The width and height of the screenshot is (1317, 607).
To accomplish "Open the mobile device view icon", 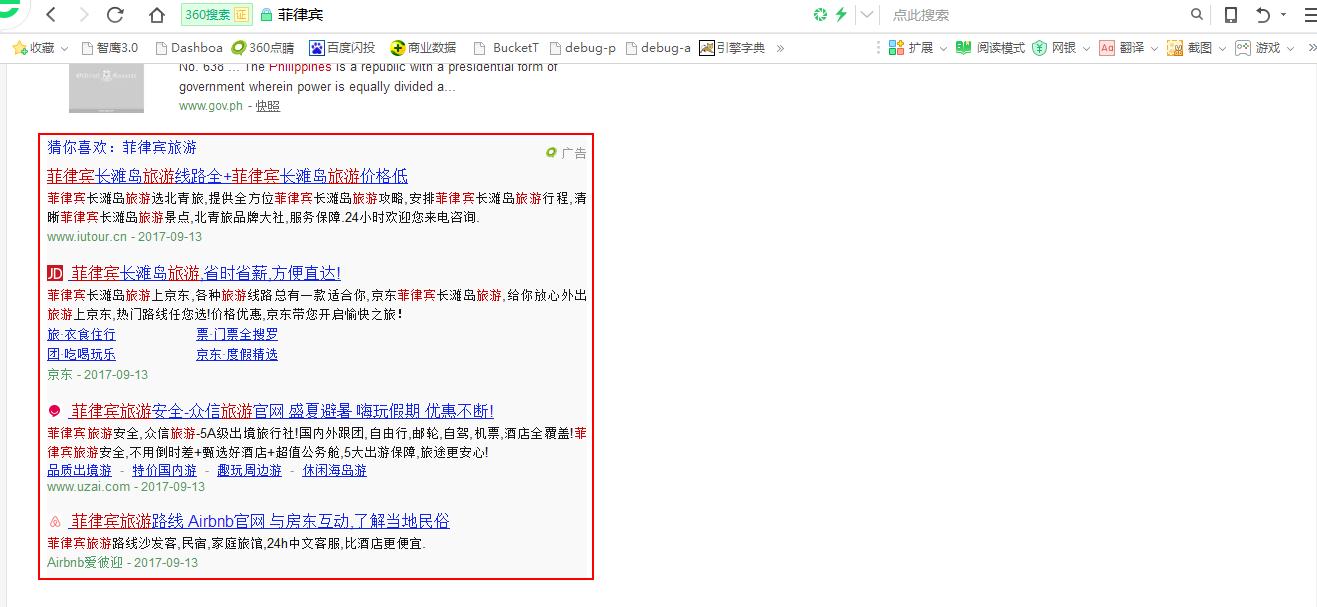I will coord(1231,15).
